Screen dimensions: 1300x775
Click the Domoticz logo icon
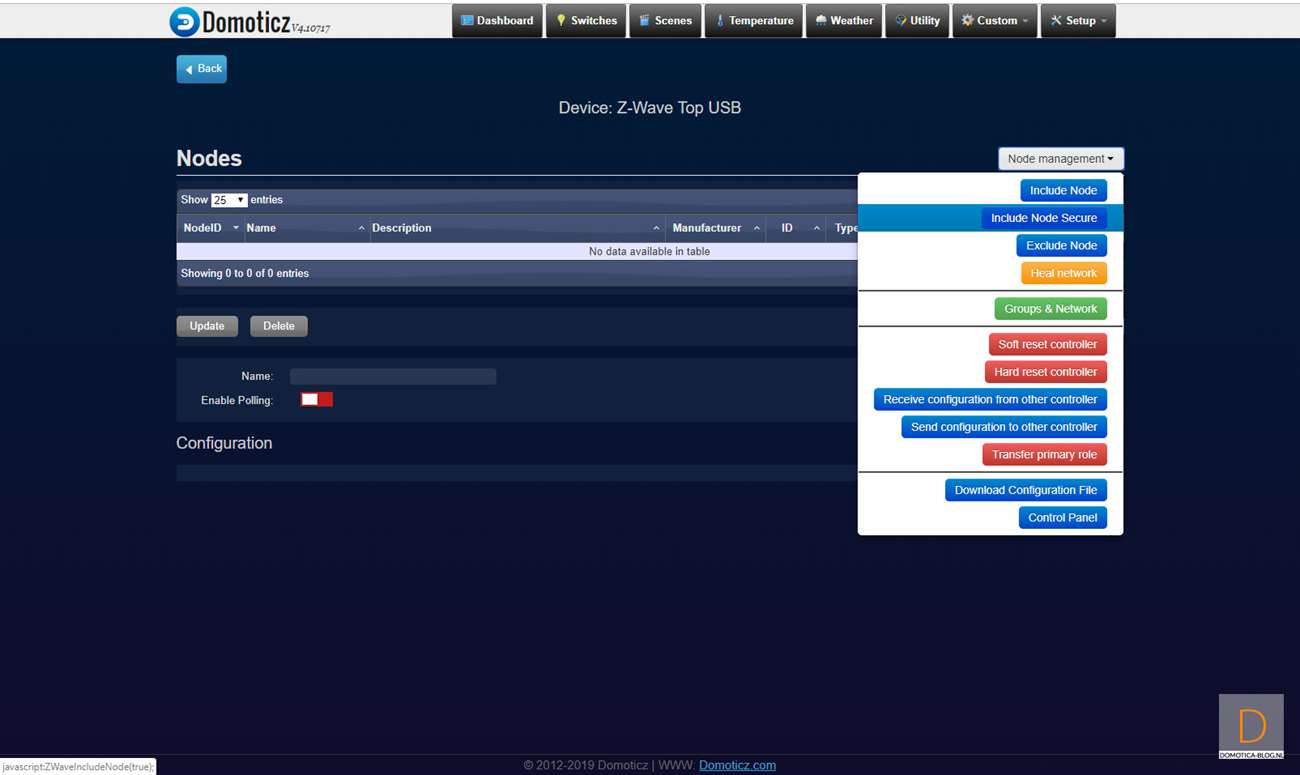(184, 22)
